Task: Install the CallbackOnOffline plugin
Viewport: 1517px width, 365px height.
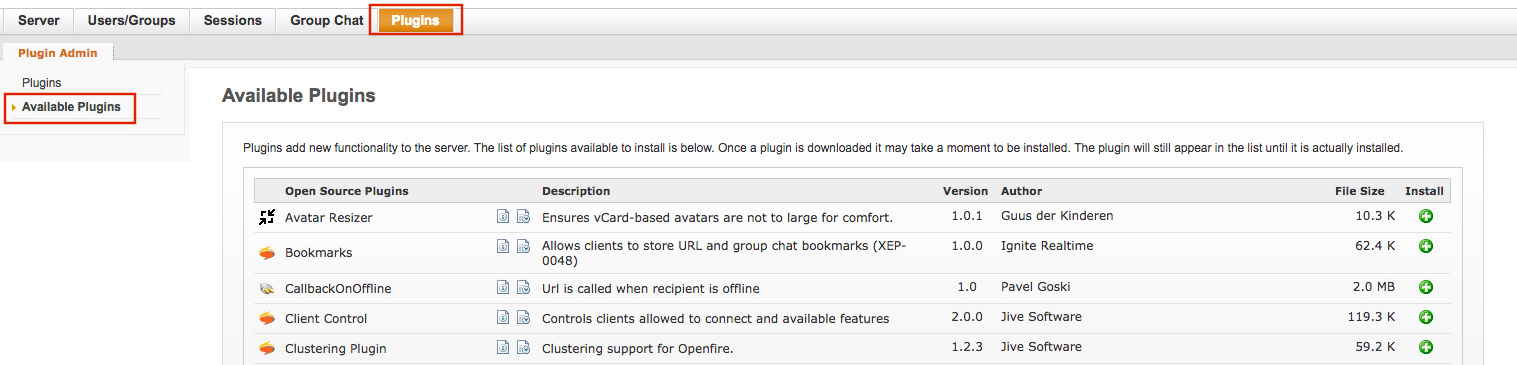Action: [x=1425, y=287]
